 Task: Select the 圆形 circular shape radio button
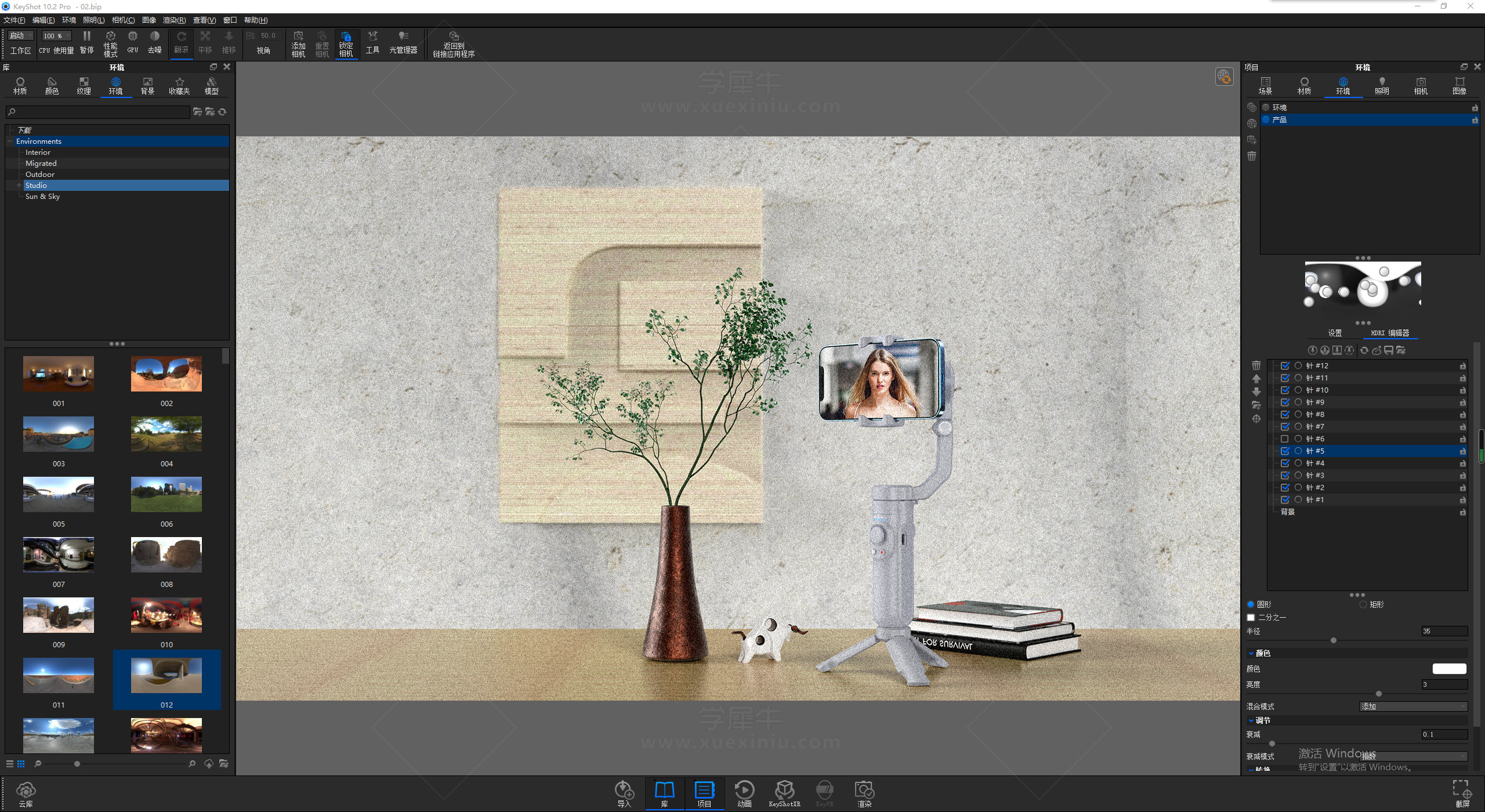[1251, 604]
